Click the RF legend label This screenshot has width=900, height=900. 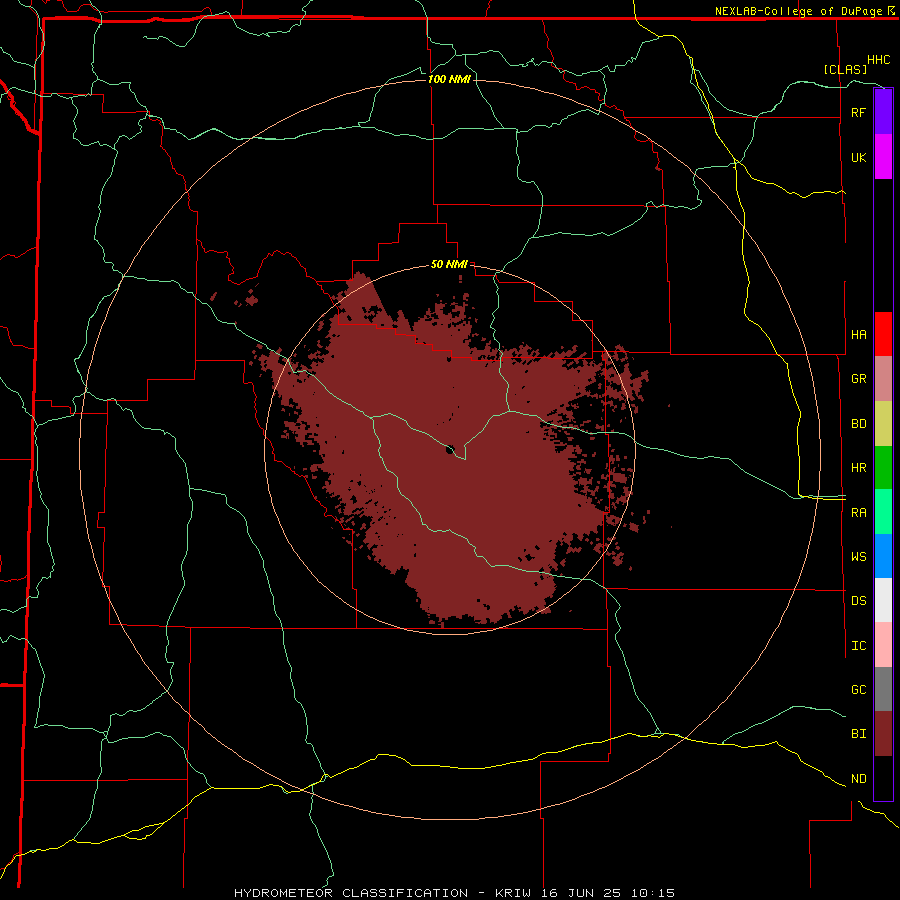coord(858,112)
